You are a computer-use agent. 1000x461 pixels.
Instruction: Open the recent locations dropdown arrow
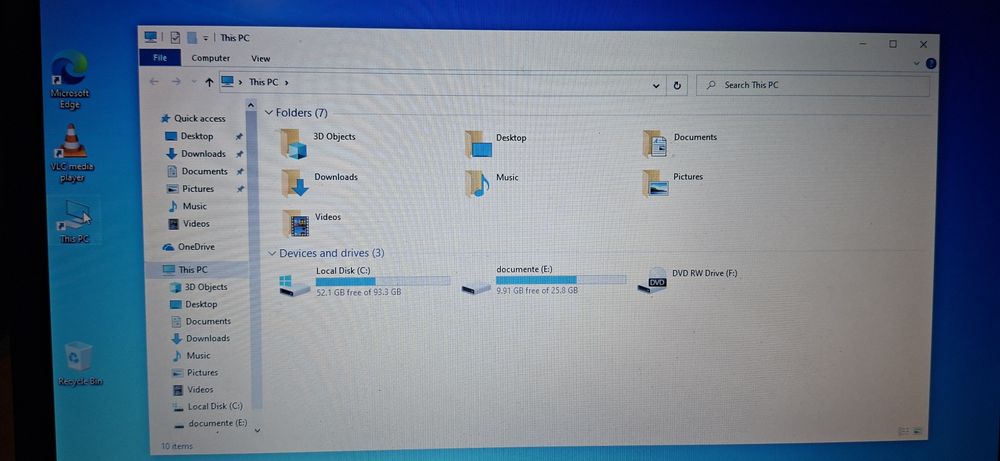194,82
